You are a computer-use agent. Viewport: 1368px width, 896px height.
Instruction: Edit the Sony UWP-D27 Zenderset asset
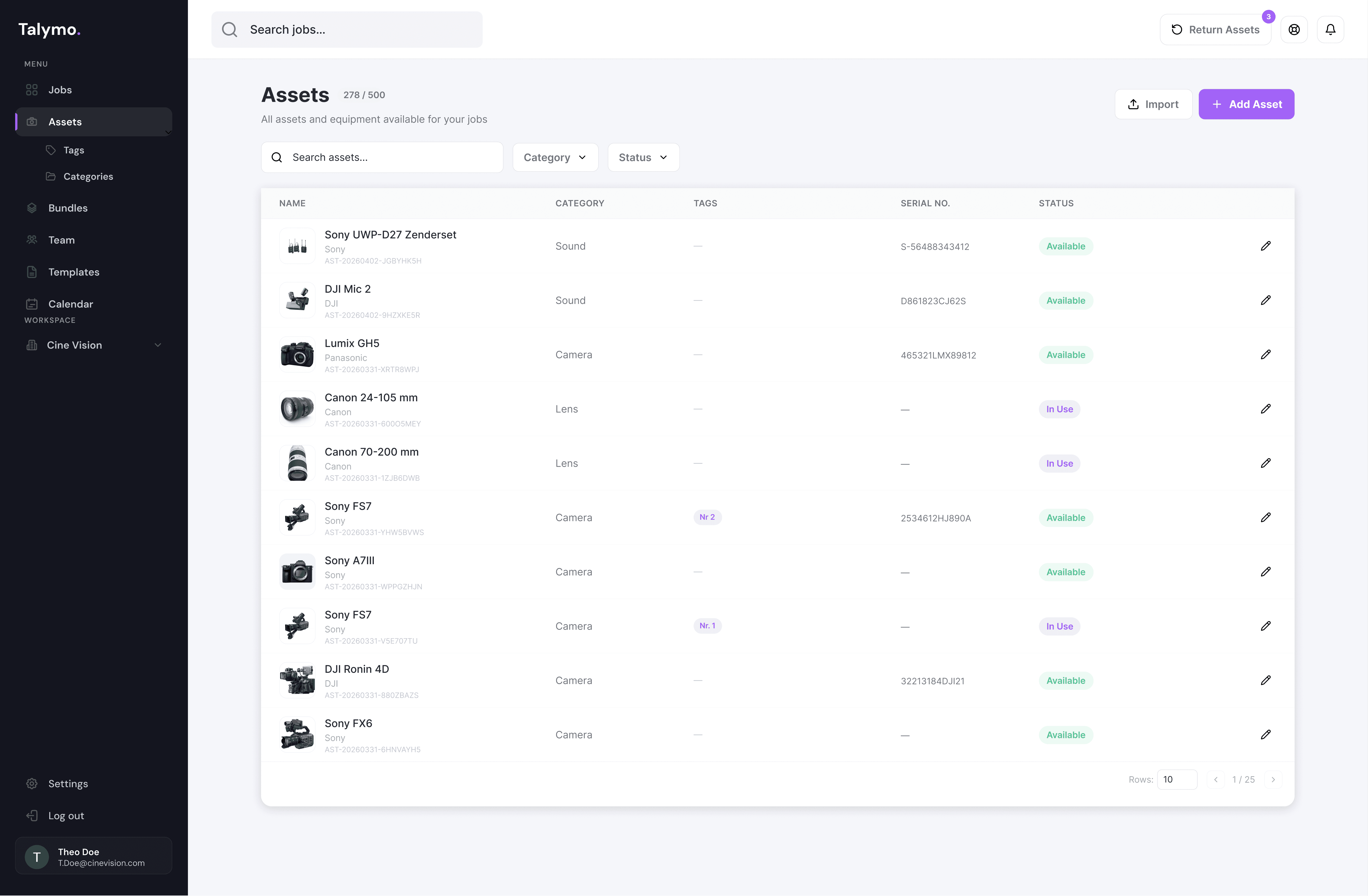pos(1265,246)
